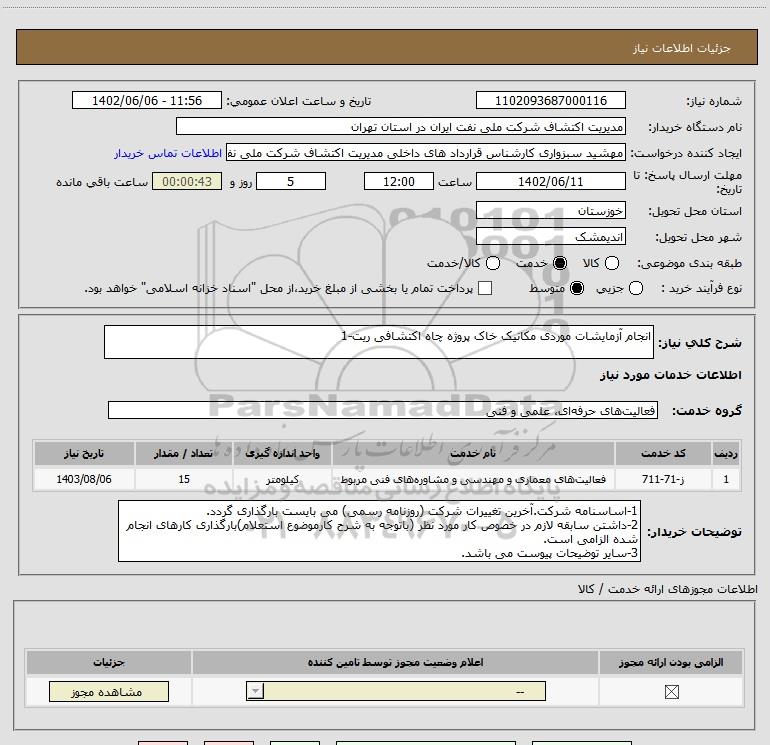Click the response deadline date 1402/06/11
The image size is (770, 745).
(x=550, y=181)
